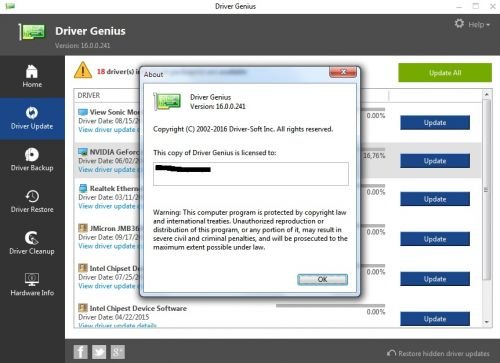This screenshot has height=363, width=500.
Task: Click Restore hidden driver updates link
Action: pyautogui.click(x=438, y=353)
